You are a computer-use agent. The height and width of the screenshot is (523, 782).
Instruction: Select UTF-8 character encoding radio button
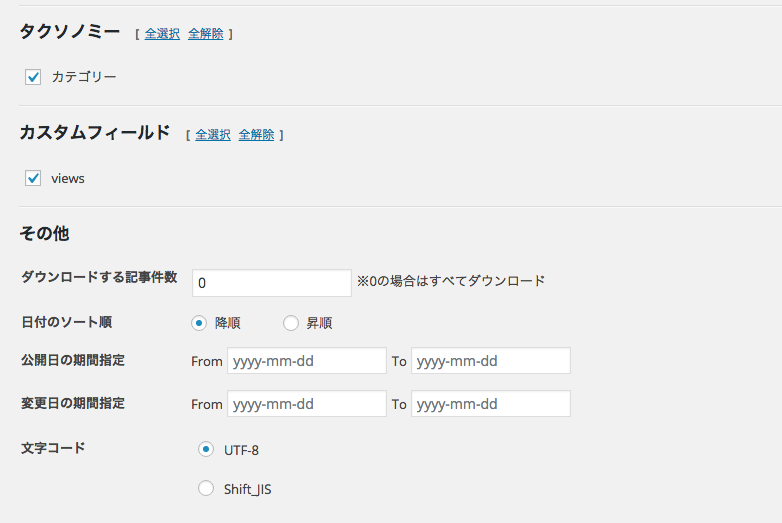(206, 449)
